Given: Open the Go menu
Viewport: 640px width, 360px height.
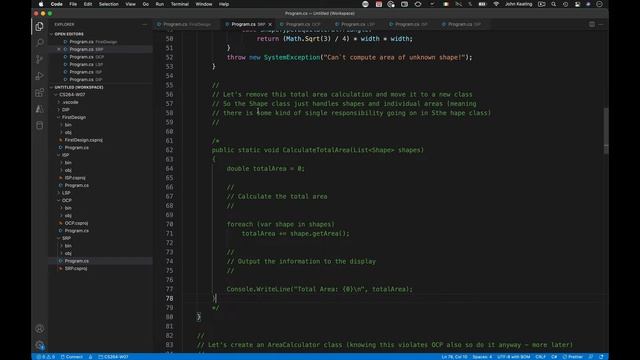Looking at the screenshot, I should (146, 4).
